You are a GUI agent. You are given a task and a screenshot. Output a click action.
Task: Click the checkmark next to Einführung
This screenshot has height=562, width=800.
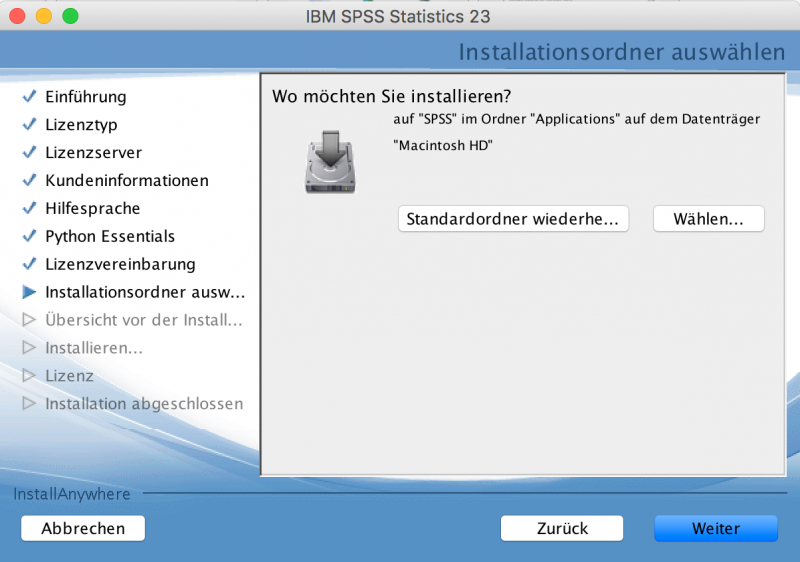pyautogui.click(x=30, y=96)
